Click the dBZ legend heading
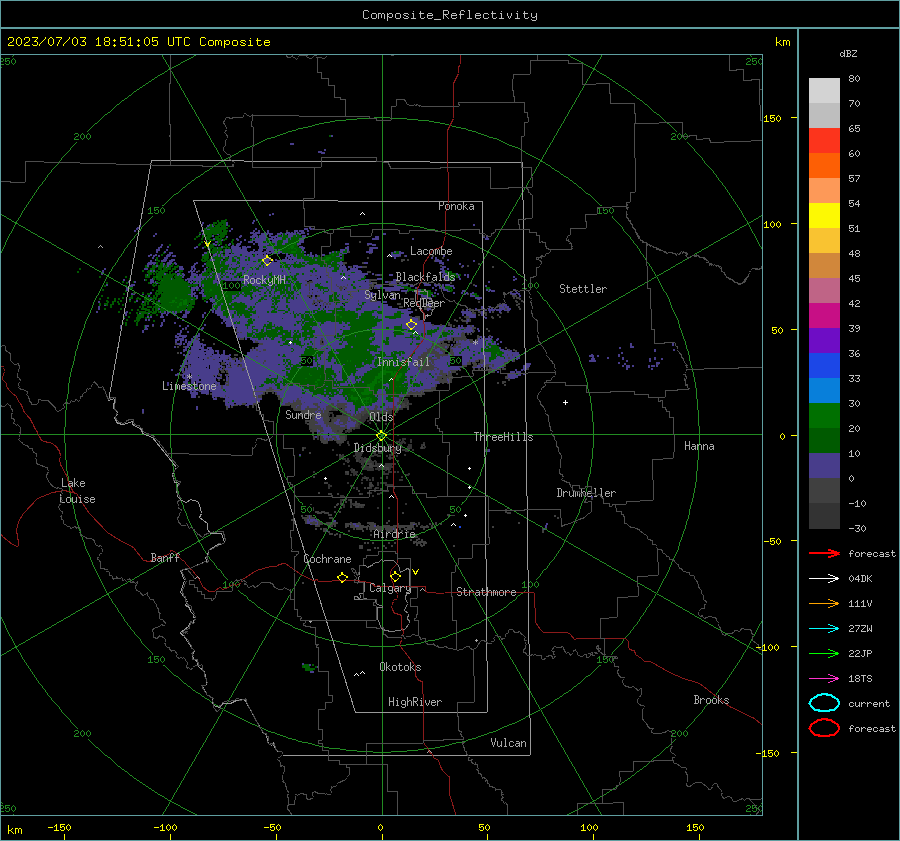Screen dimensions: 900x841 click(848, 53)
